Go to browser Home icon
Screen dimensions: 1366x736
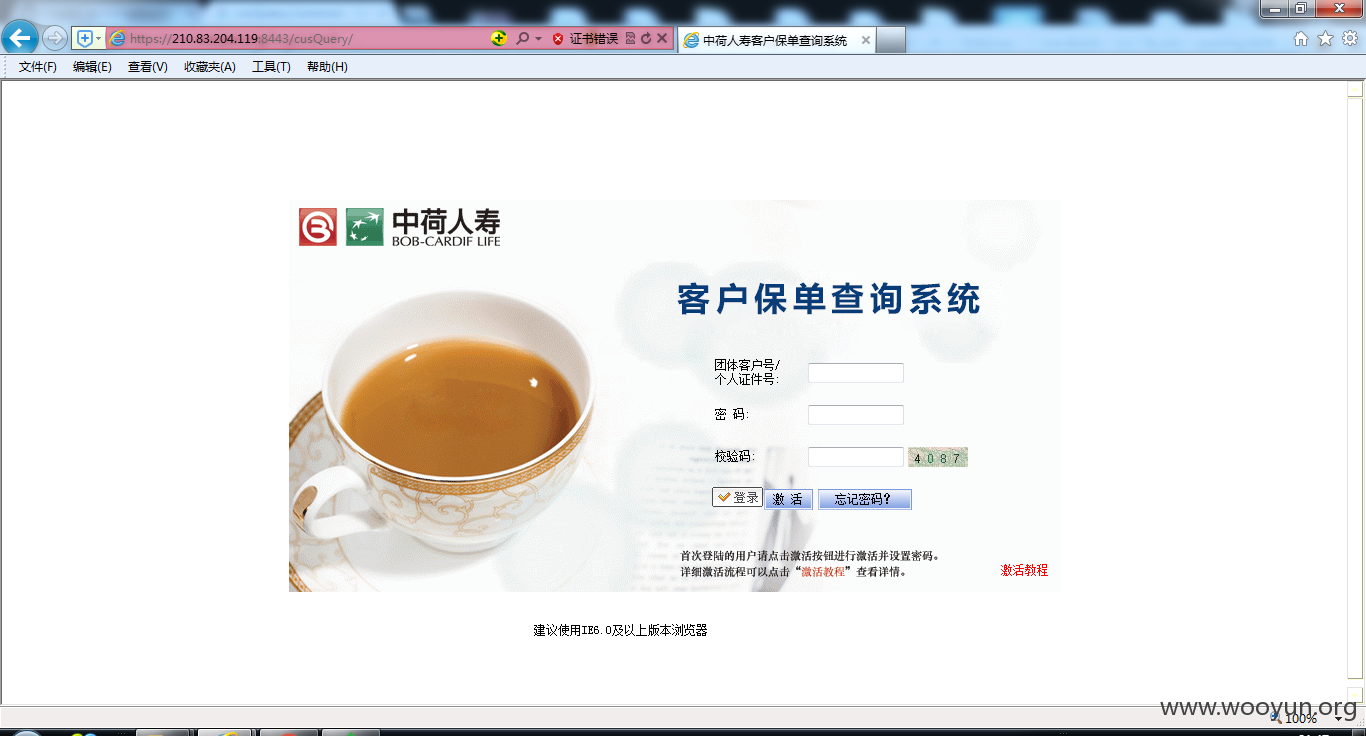tap(1301, 39)
